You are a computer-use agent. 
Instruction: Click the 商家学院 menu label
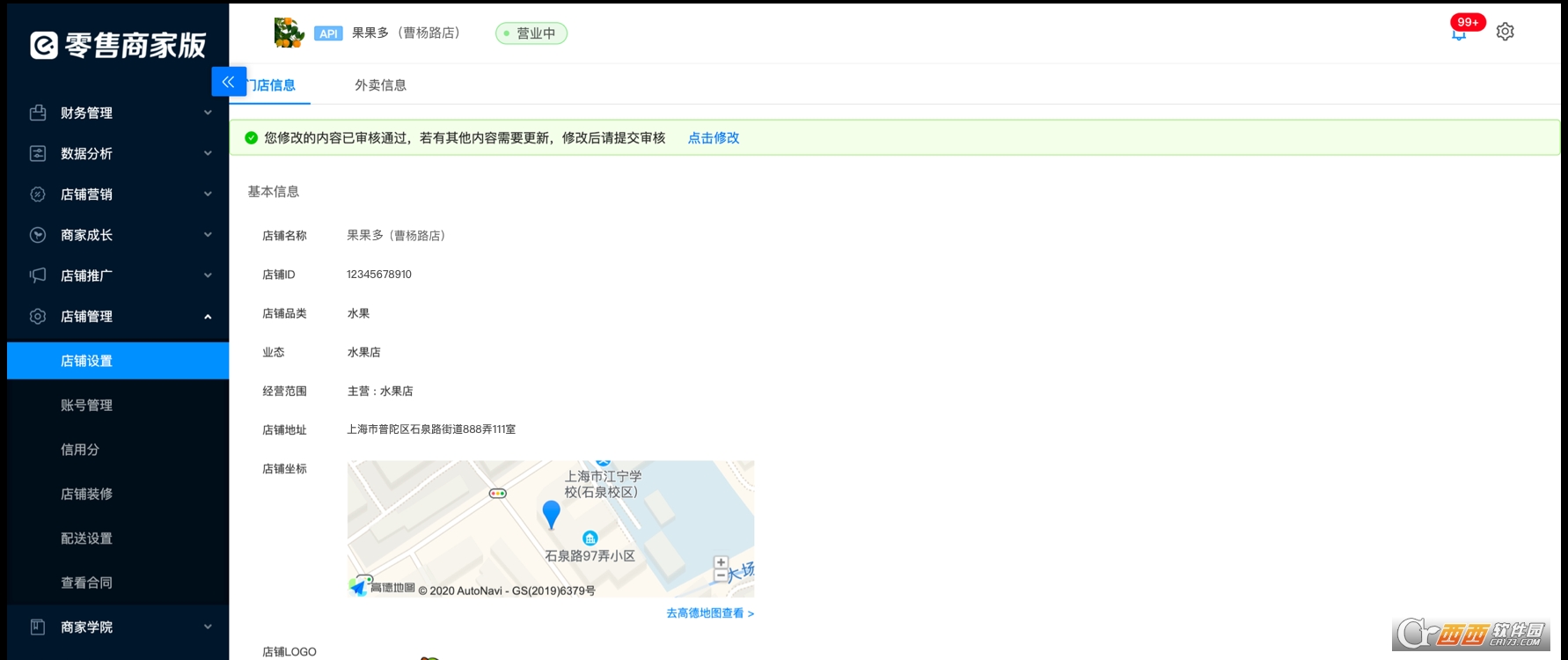pos(86,627)
